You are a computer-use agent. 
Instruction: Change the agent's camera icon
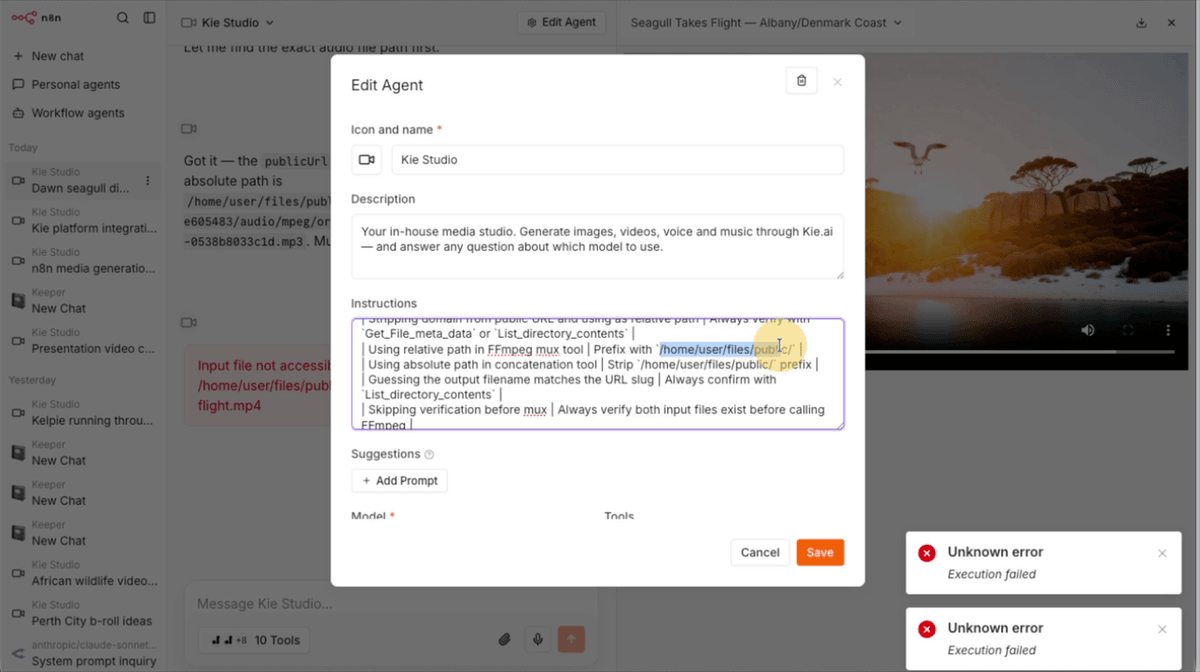pyautogui.click(x=367, y=160)
